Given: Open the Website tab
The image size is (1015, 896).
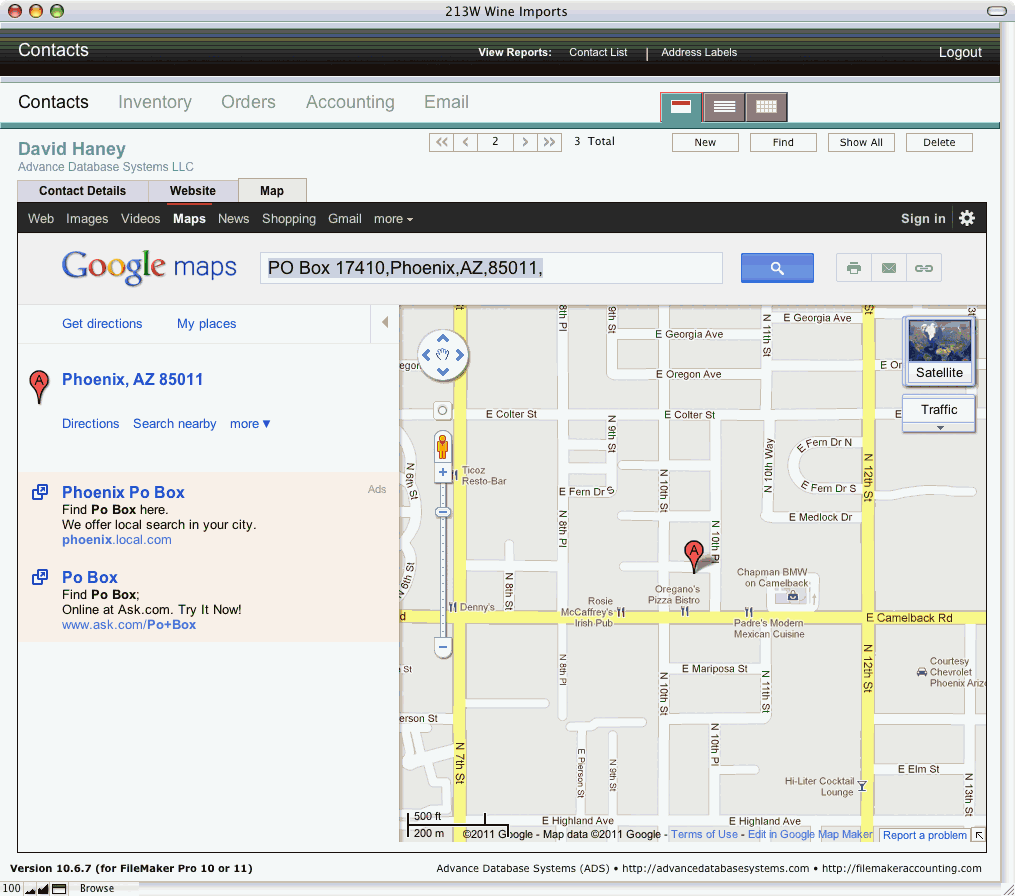Looking at the screenshot, I should pos(192,191).
